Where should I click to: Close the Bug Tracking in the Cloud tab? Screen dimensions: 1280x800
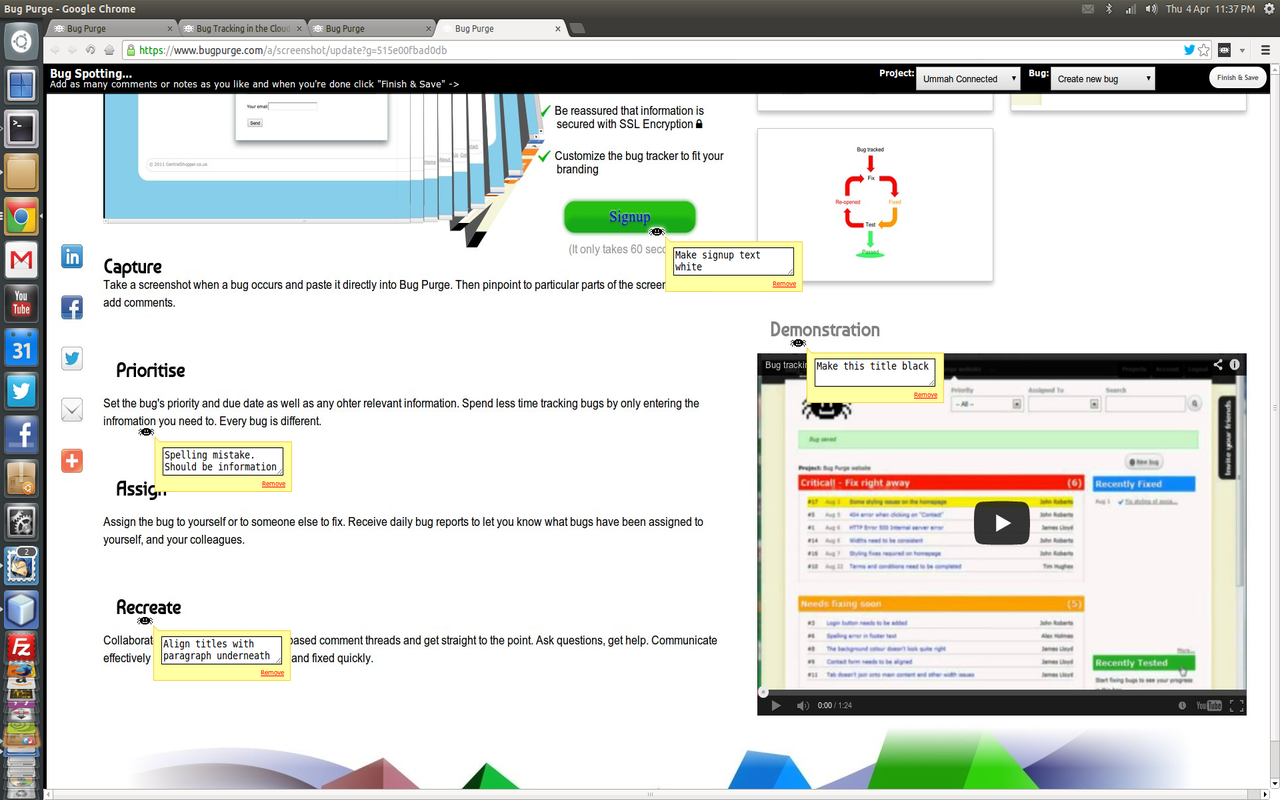pyautogui.click(x=297, y=28)
